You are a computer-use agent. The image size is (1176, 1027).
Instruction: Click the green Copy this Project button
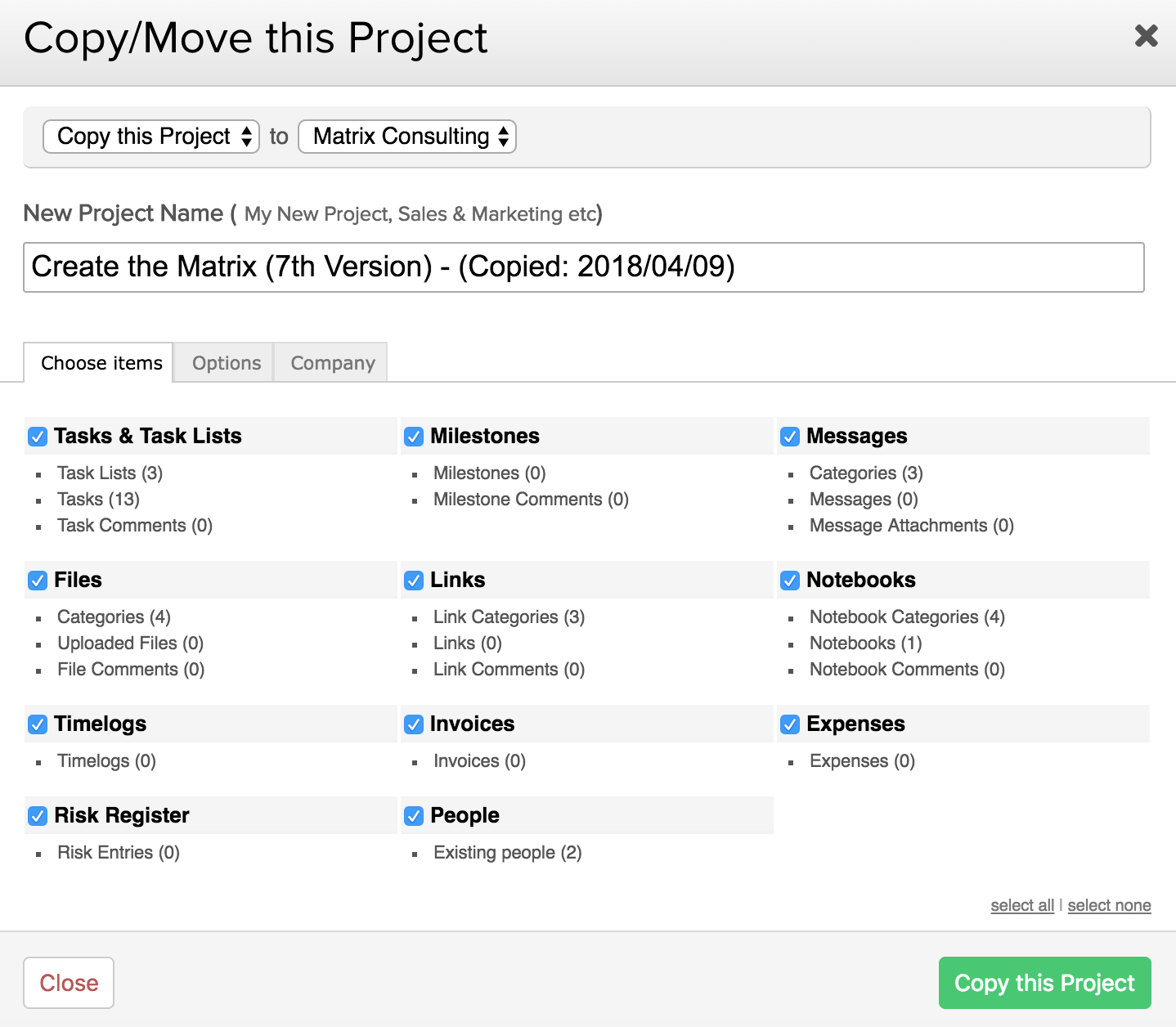coord(1044,983)
